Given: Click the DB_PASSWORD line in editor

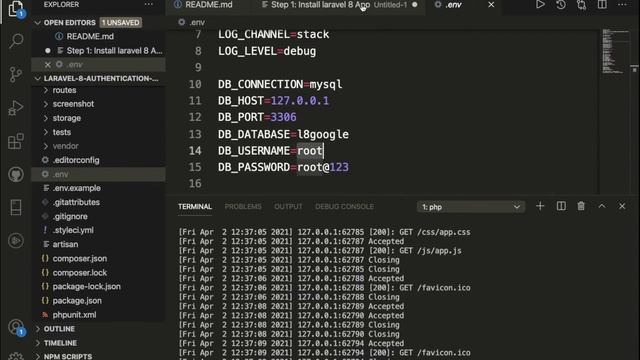Looking at the screenshot, I should pyautogui.click(x=283, y=167).
